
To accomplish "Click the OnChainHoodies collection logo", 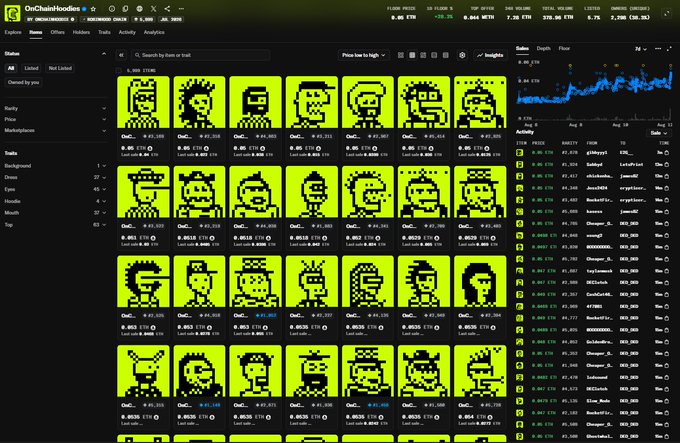I will tap(12, 13).
